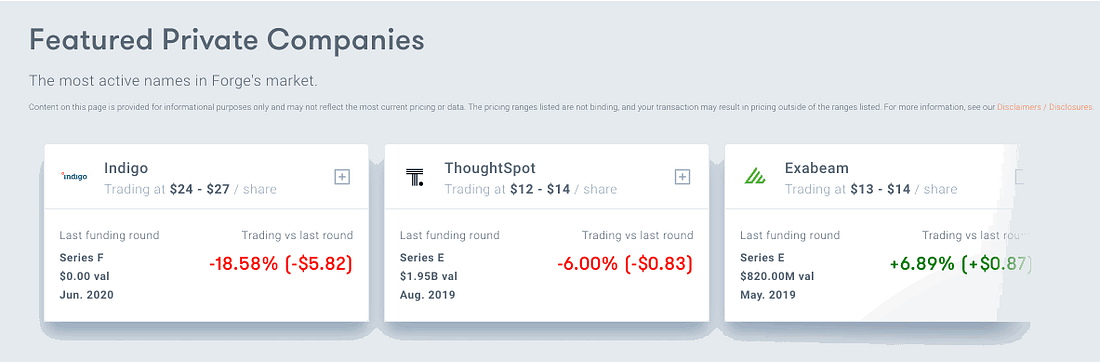Click the Featured Private Companies heading

click(227, 41)
